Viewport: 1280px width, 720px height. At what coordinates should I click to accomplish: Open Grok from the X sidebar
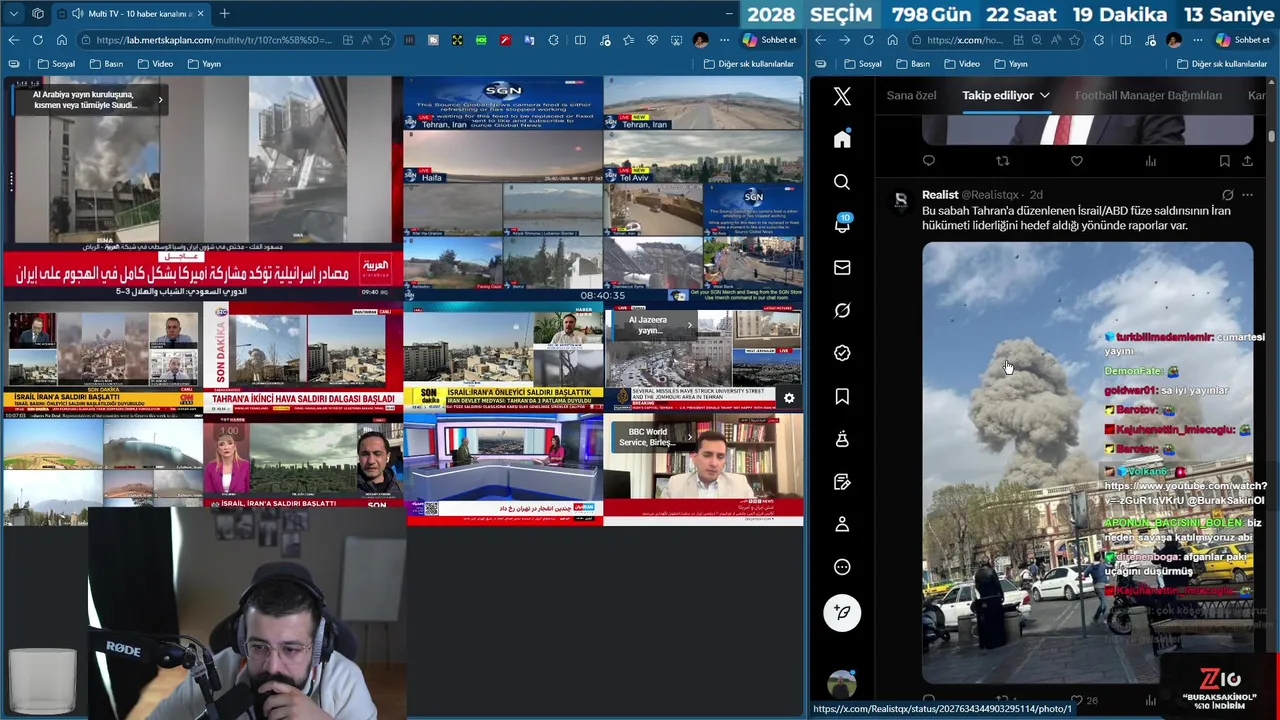tap(842, 311)
